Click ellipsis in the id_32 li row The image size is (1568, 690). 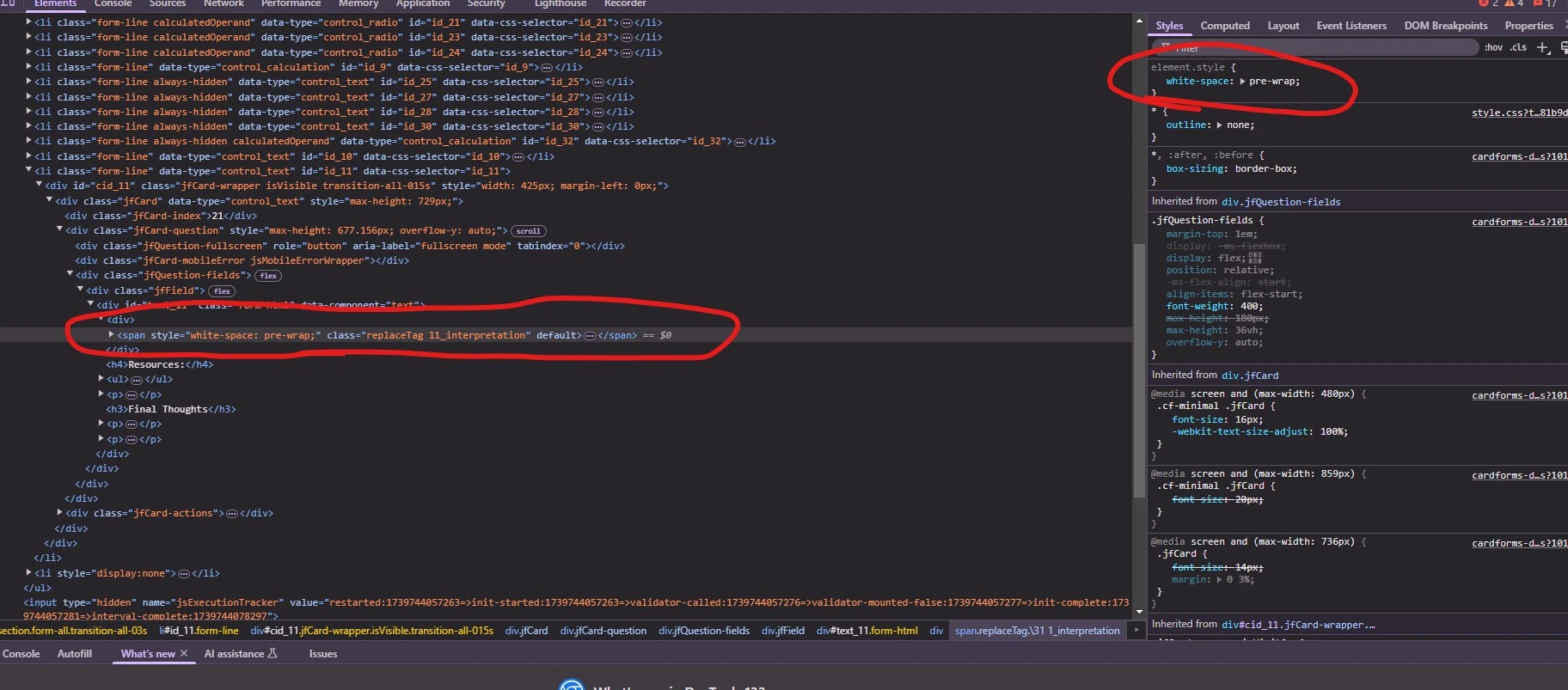(740, 142)
